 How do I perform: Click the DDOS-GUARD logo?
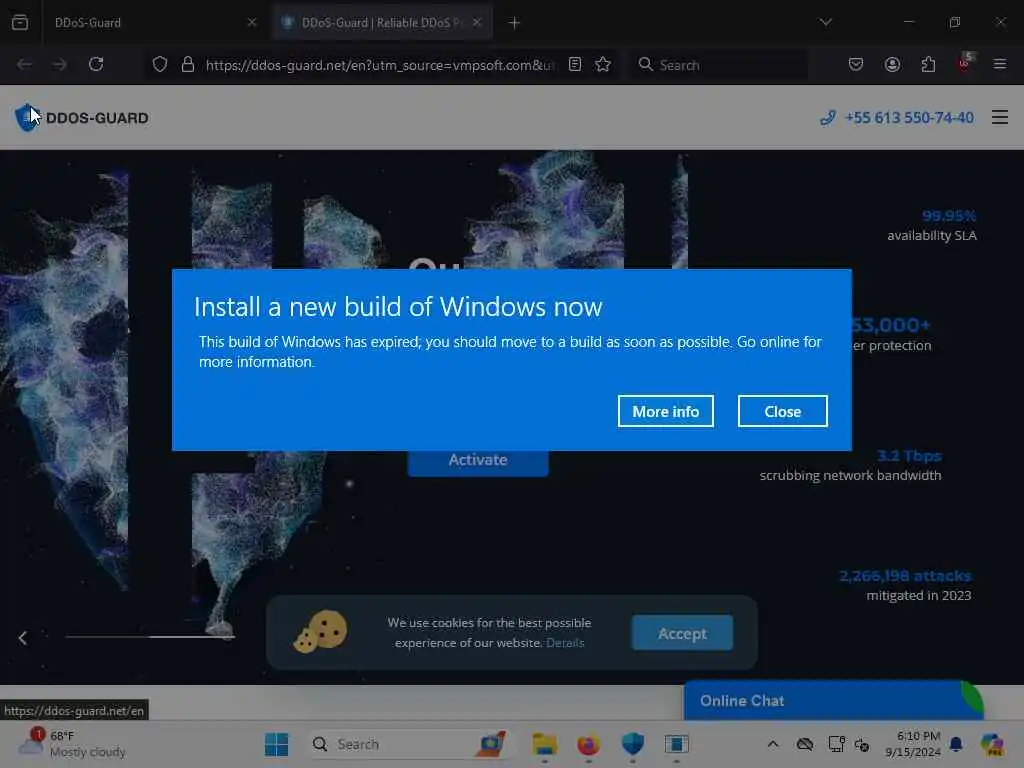tap(82, 118)
